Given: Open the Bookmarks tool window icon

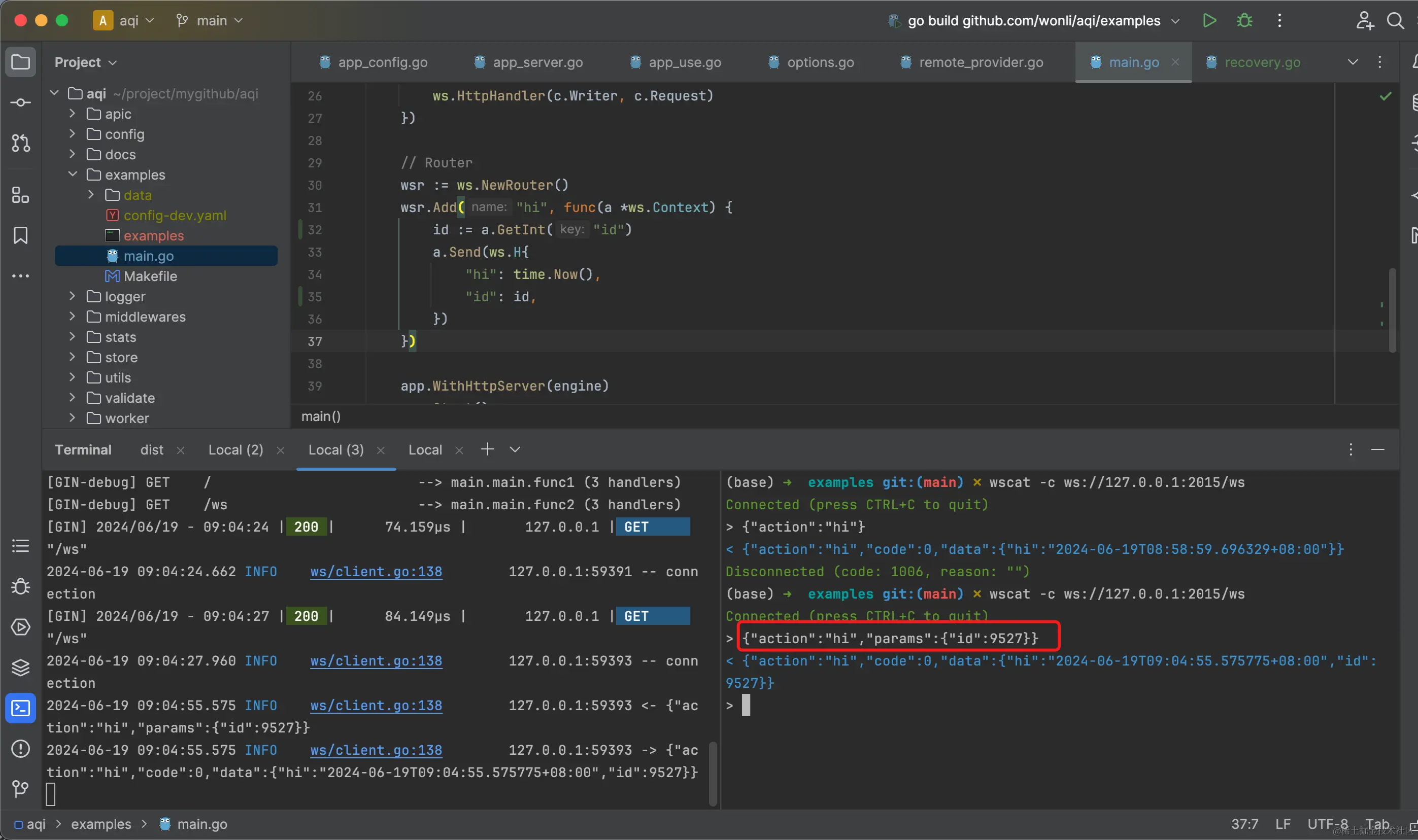Looking at the screenshot, I should pyautogui.click(x=21, y=235).
